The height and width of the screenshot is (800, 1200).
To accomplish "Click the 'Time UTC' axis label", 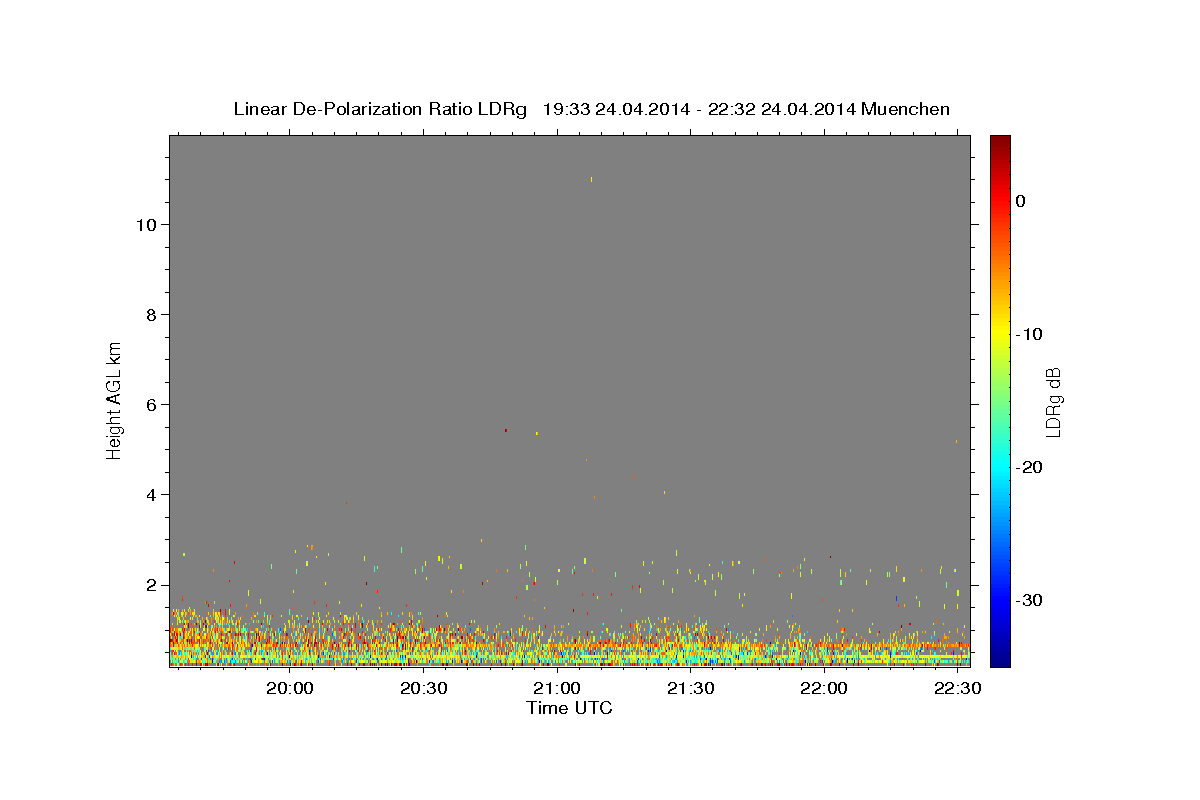I will (x=569, y=708).
